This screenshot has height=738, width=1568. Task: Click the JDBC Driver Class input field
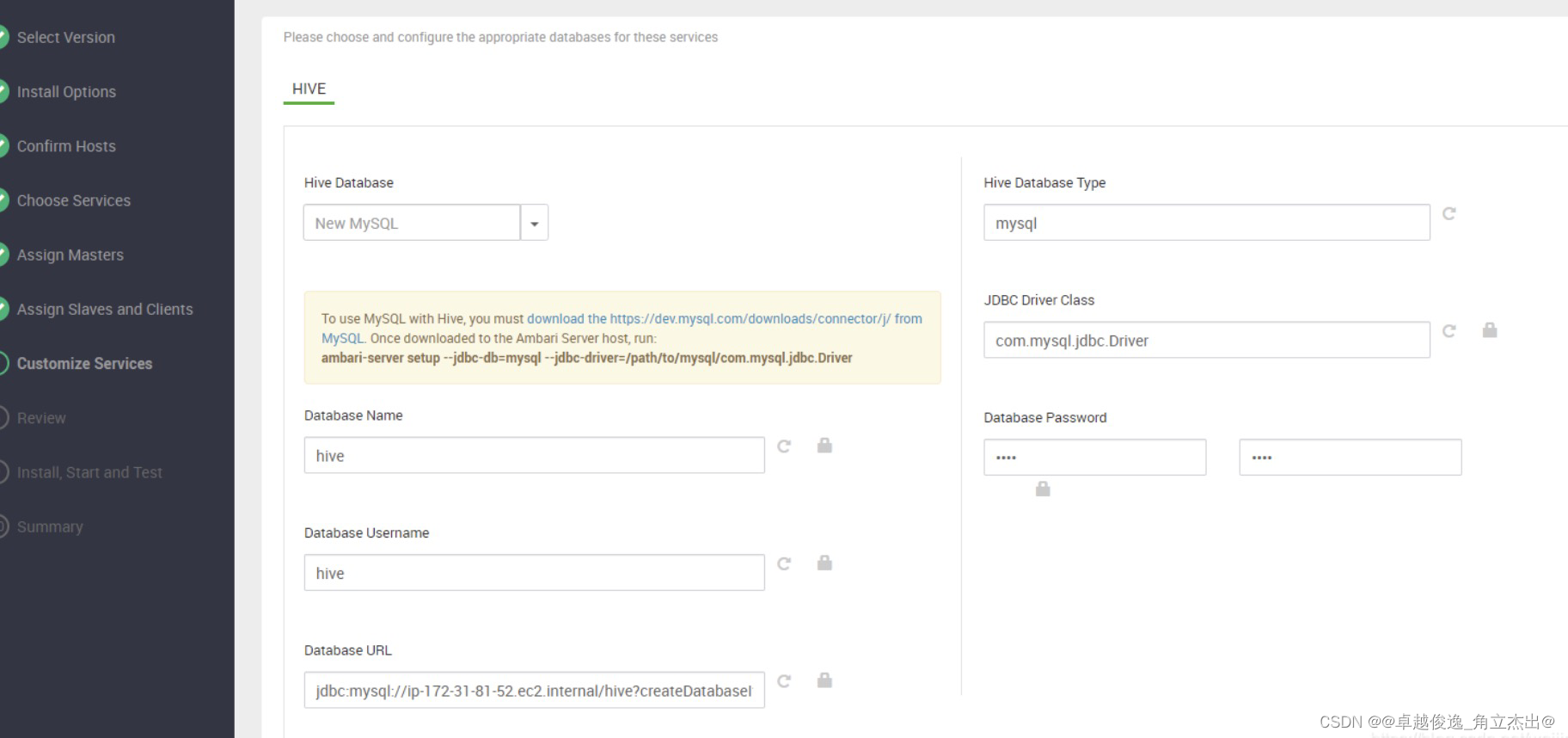coord(1207,341)
